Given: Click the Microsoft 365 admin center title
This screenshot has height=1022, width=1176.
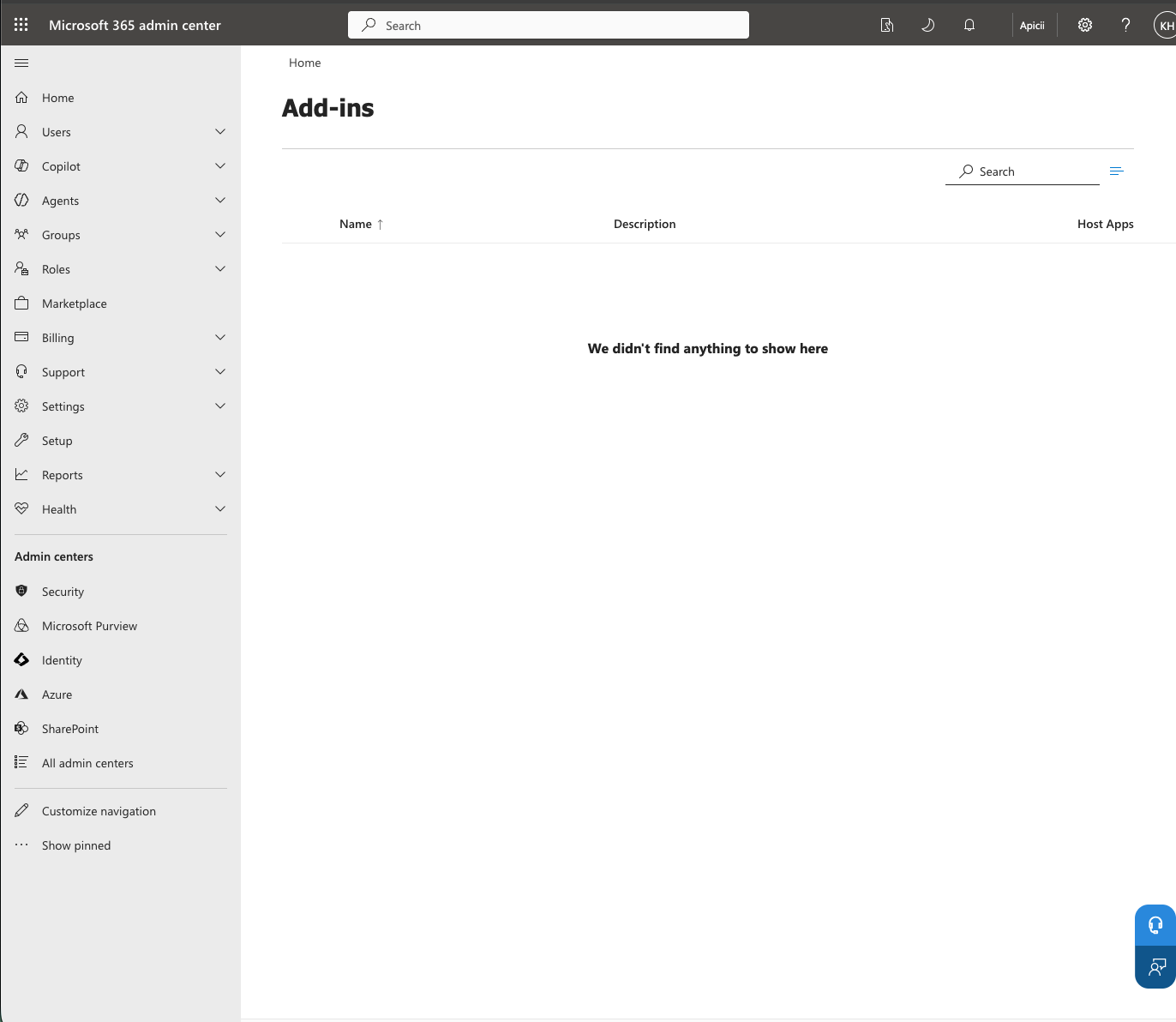Looking at the screenshot, I should pos(135,25).
